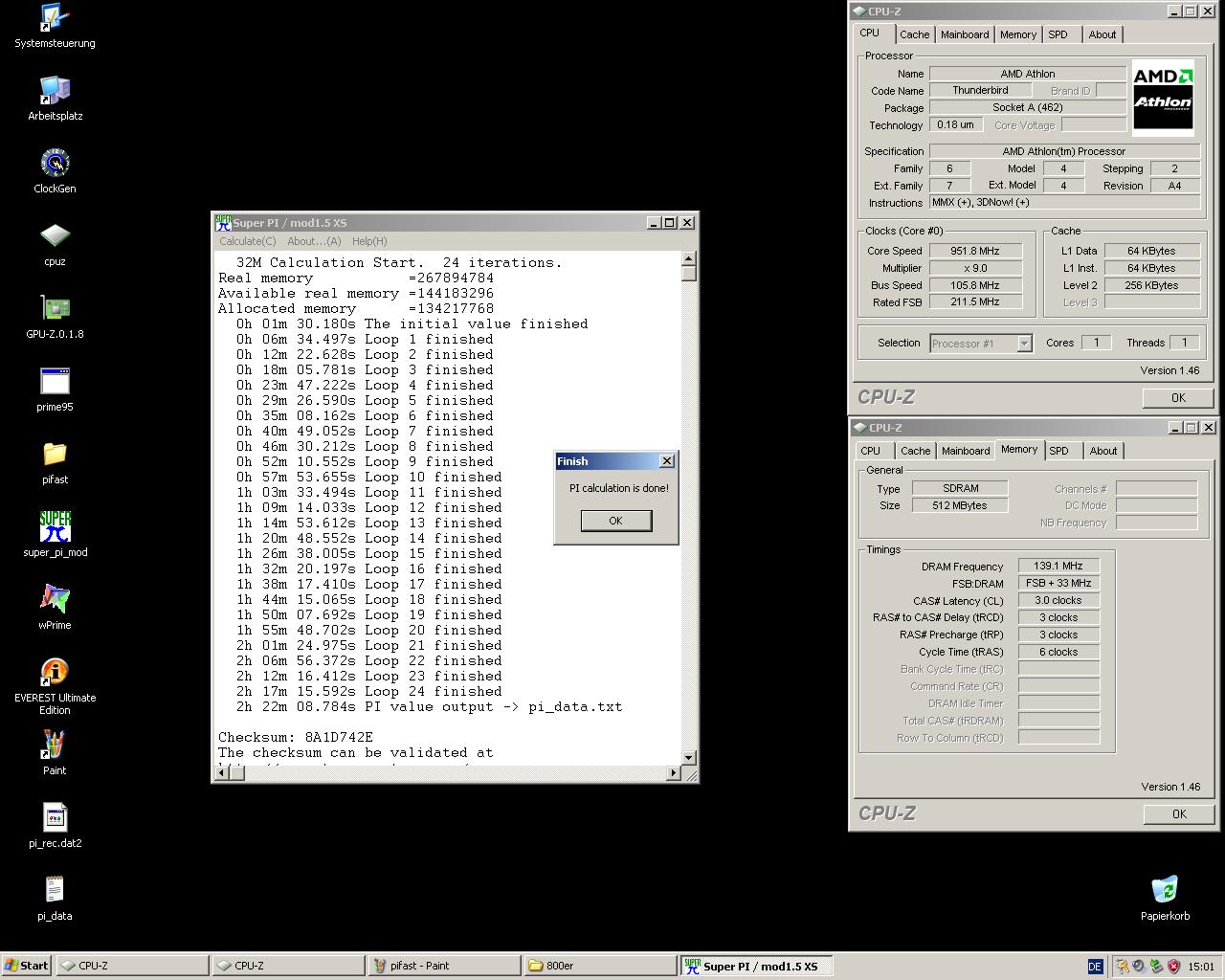Click the lower CPU-Z window title icon

tap(859, 428)
